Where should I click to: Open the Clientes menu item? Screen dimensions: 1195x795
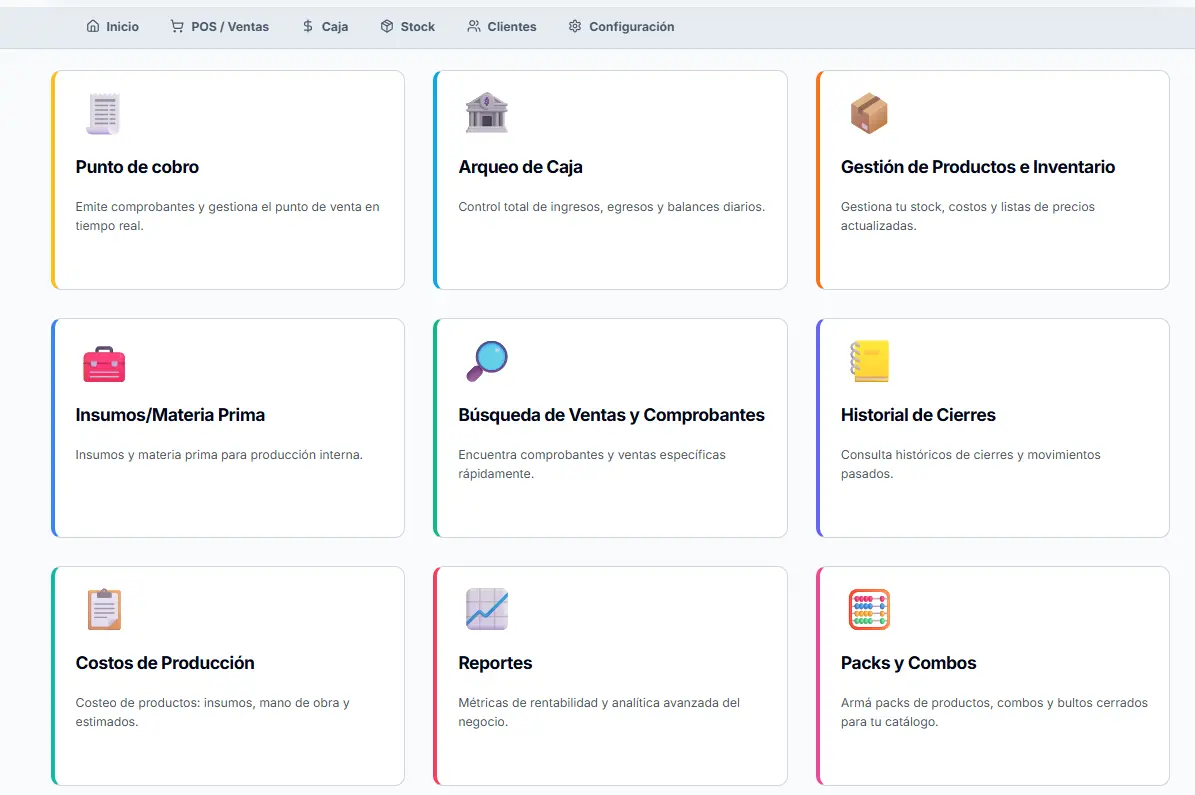(501, 27)
